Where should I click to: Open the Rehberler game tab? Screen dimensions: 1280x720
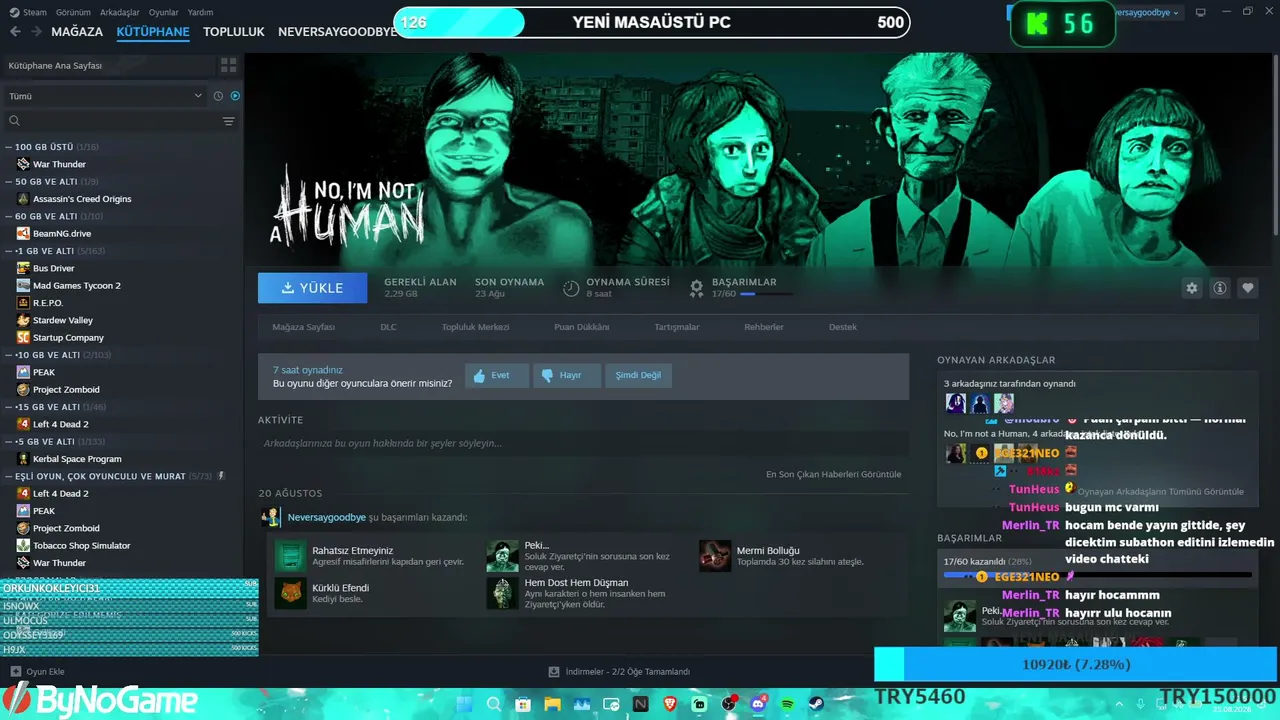pos(764,327)
